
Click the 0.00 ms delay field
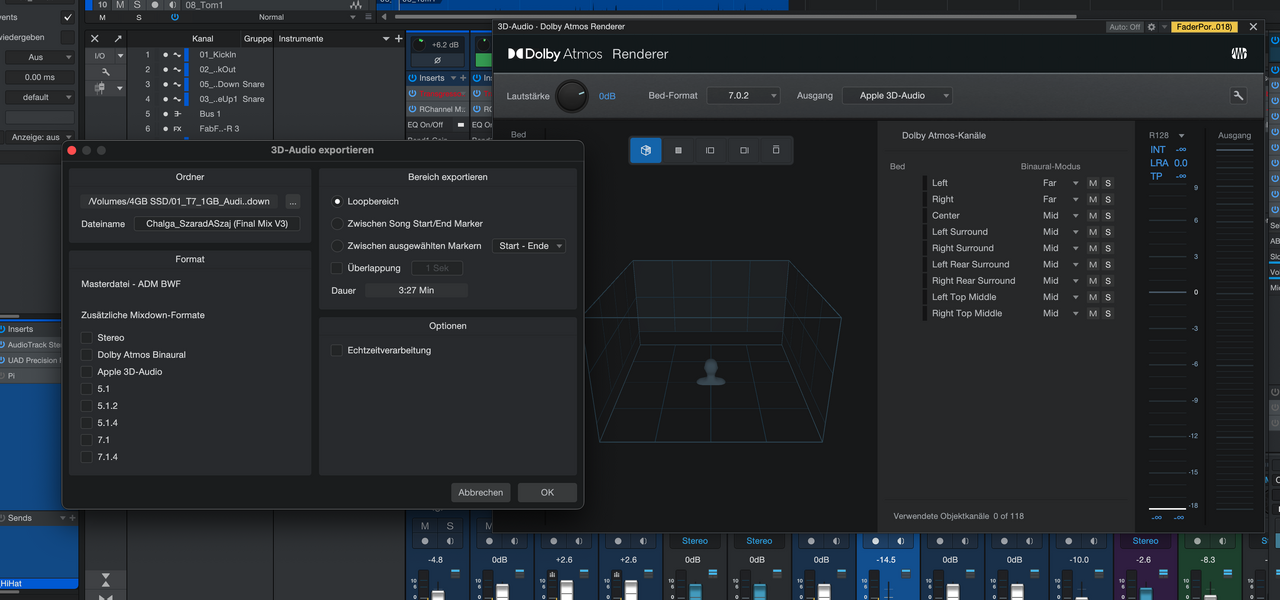coord(40,77)
